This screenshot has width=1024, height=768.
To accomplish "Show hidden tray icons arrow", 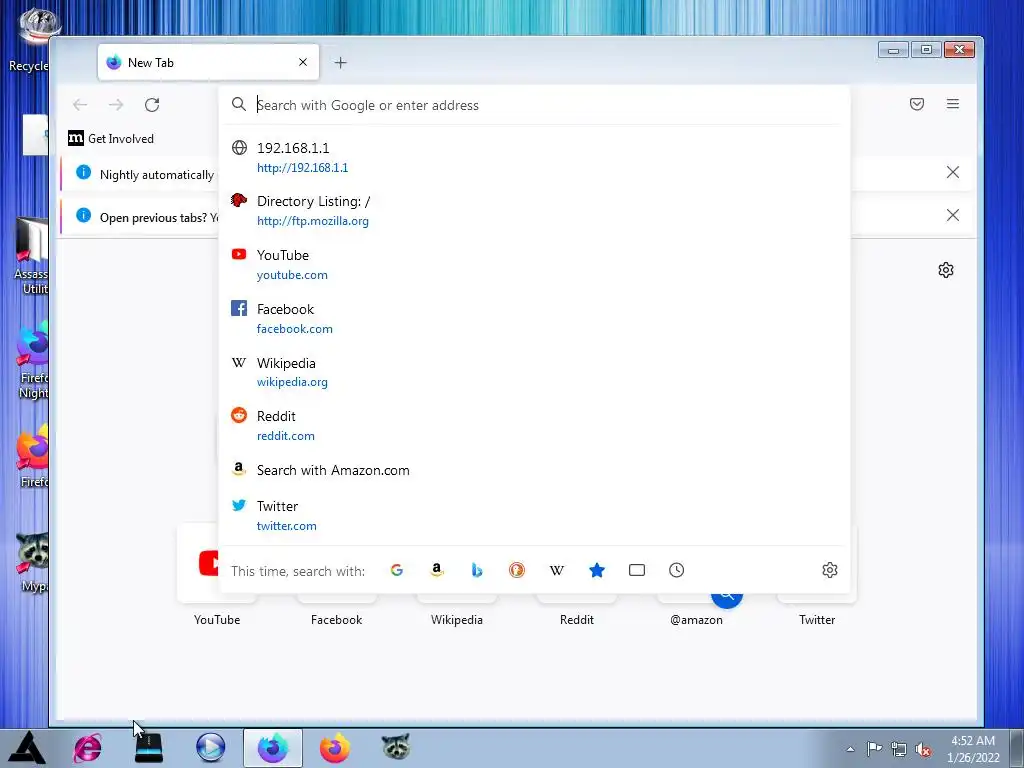I will [x=850, y=749].
